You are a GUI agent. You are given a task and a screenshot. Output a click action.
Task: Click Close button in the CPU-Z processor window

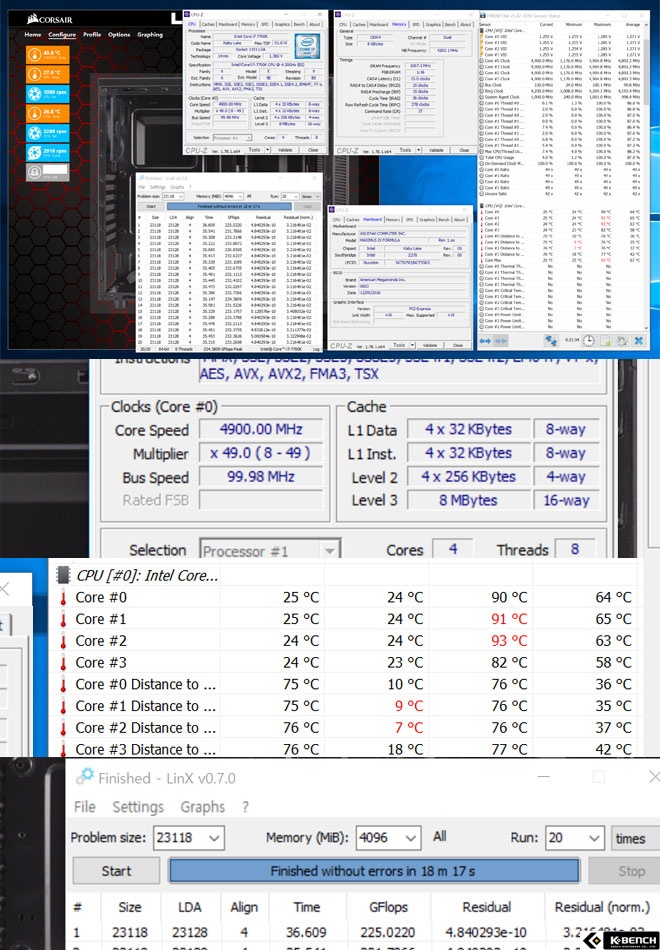click(x=313, y=150)
